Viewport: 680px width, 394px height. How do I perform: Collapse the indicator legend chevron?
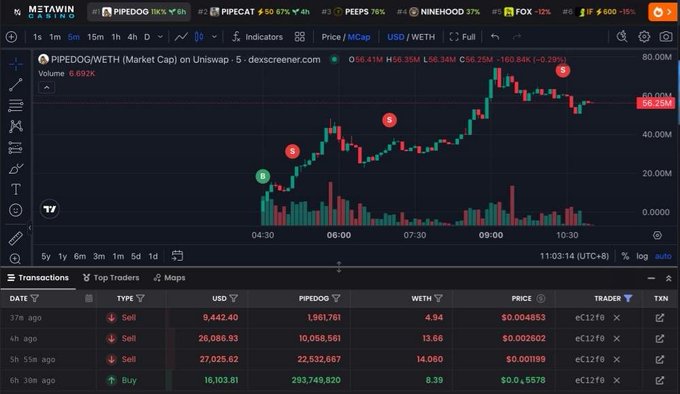[47, 88]
